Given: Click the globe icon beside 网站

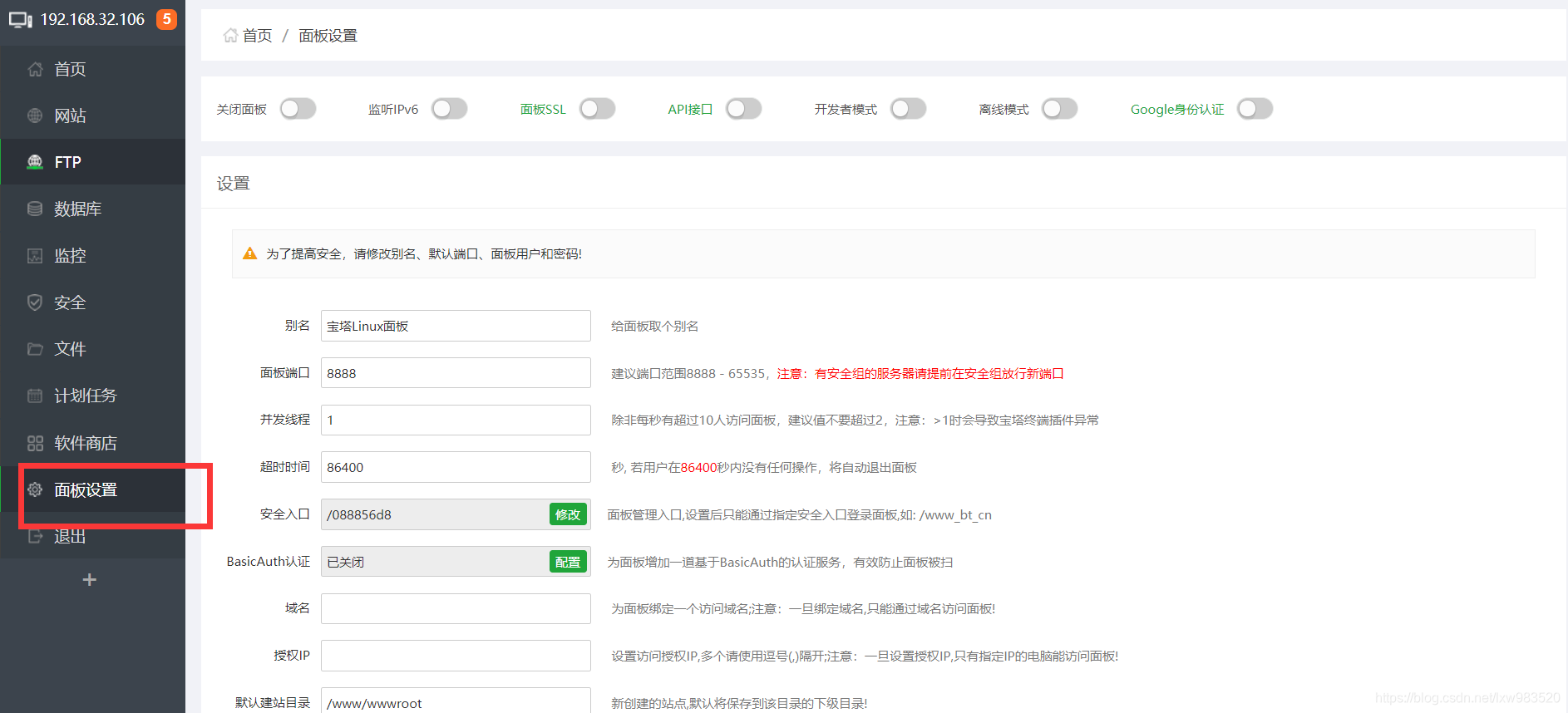Looking at the screenshot, I should click(x=35, y=116).
